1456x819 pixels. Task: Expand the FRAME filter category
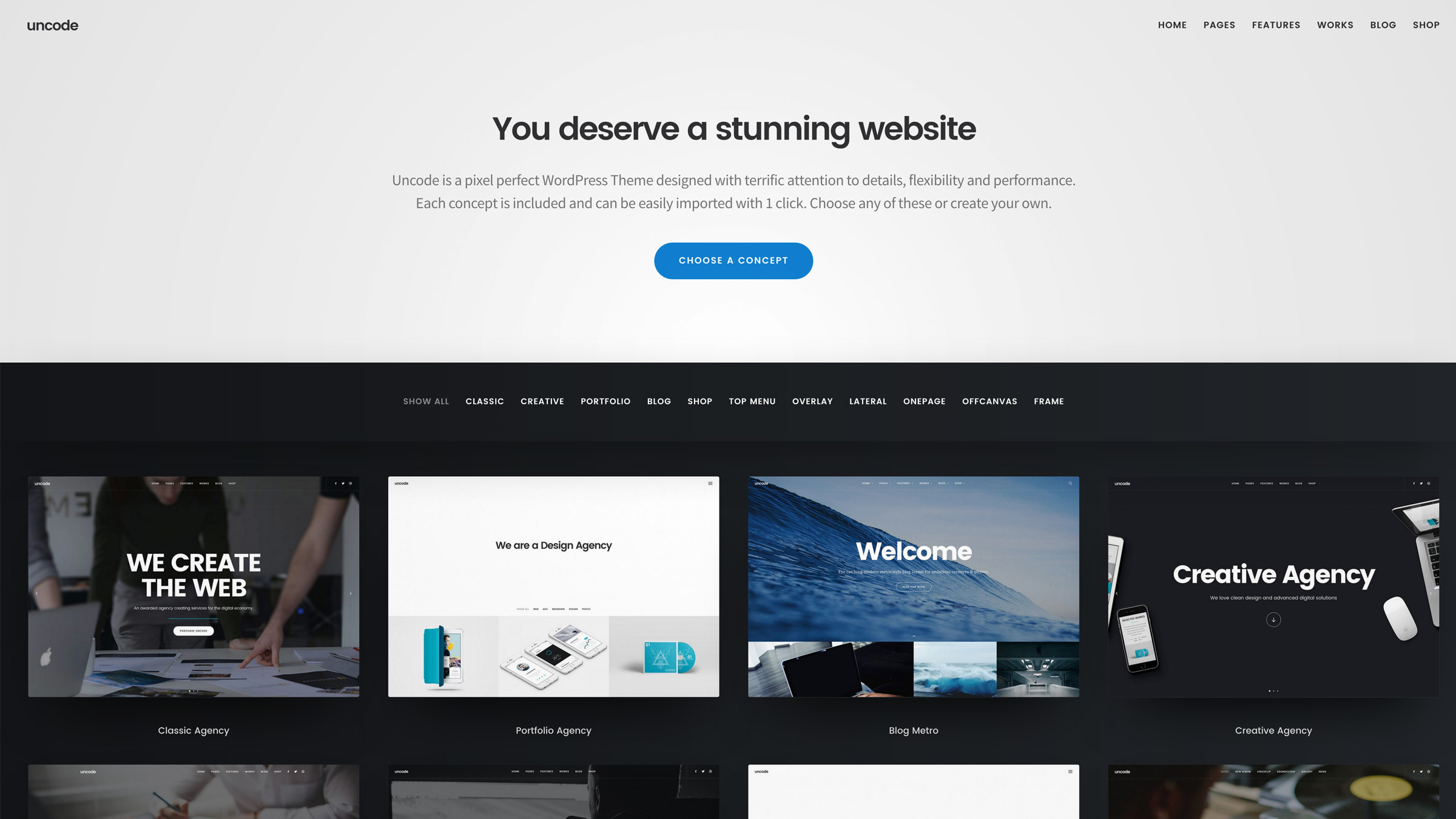pyautogui.click(x=1049, y=401)
